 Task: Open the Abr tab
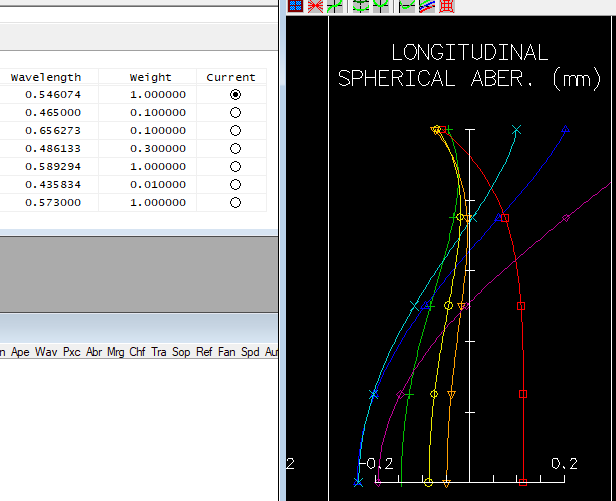point(94,352)
